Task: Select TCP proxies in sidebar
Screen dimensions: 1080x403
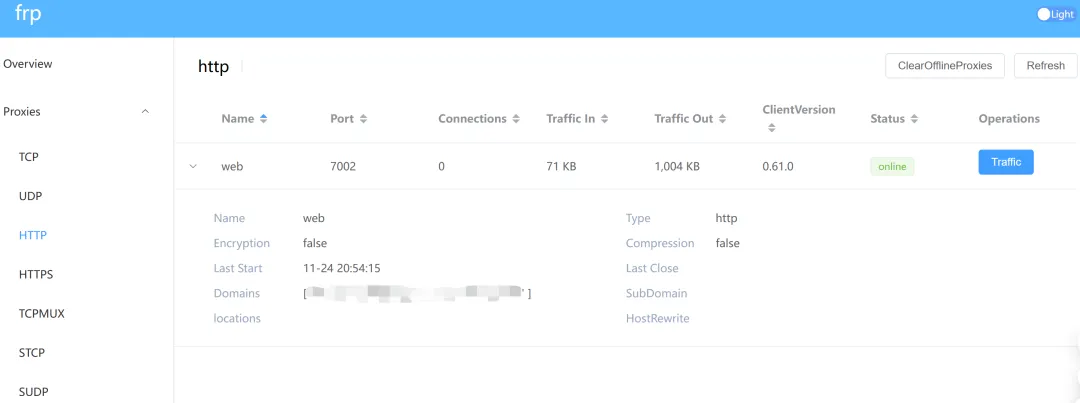Action: click(x=29, y=157)
